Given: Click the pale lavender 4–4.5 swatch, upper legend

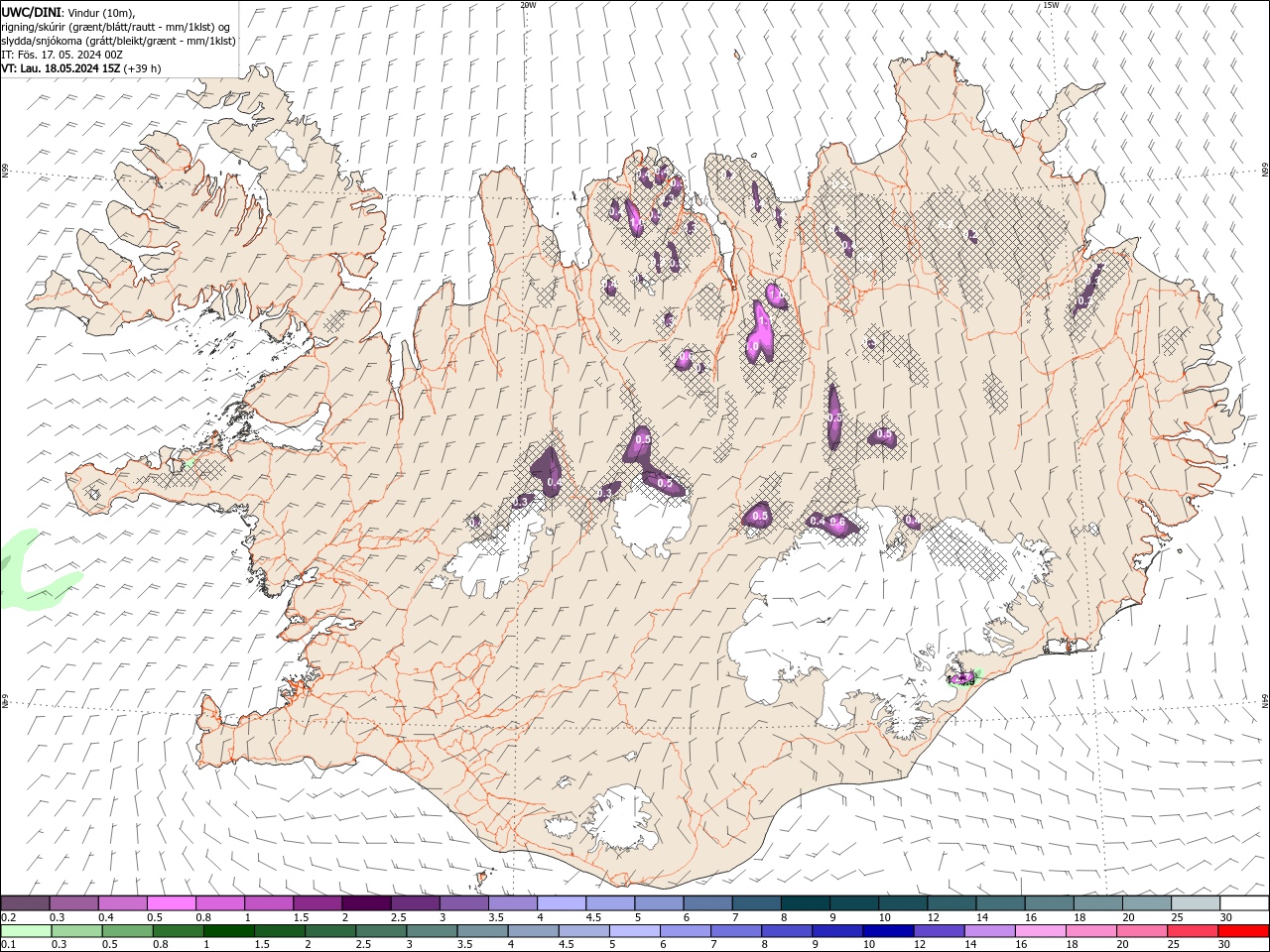Looking at the screenshot, I should pos(561,903).
